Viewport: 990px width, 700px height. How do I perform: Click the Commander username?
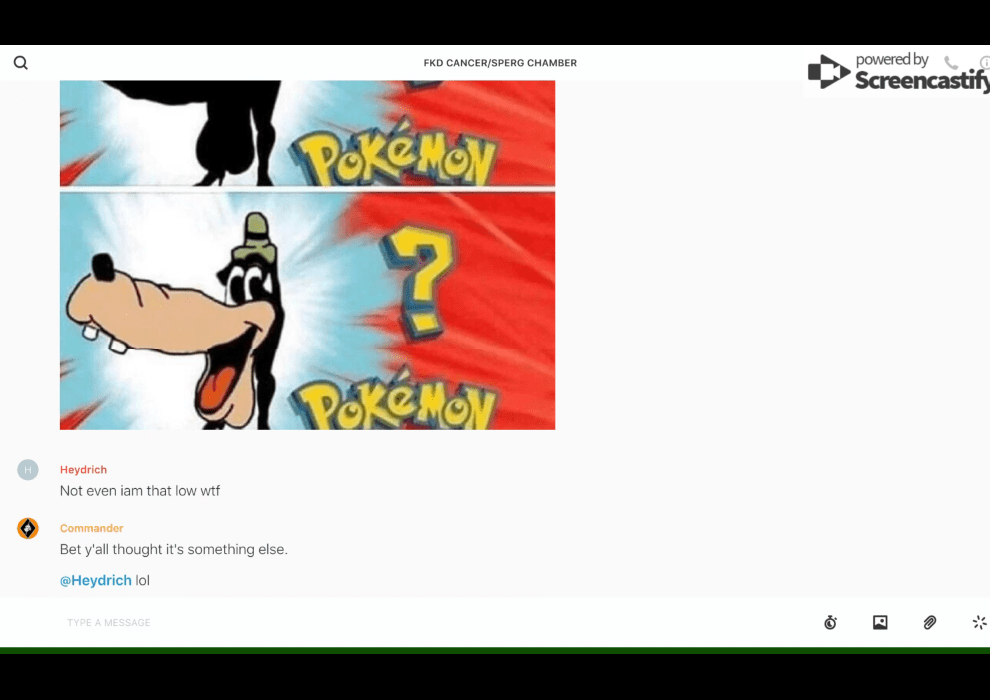point(91,529)
